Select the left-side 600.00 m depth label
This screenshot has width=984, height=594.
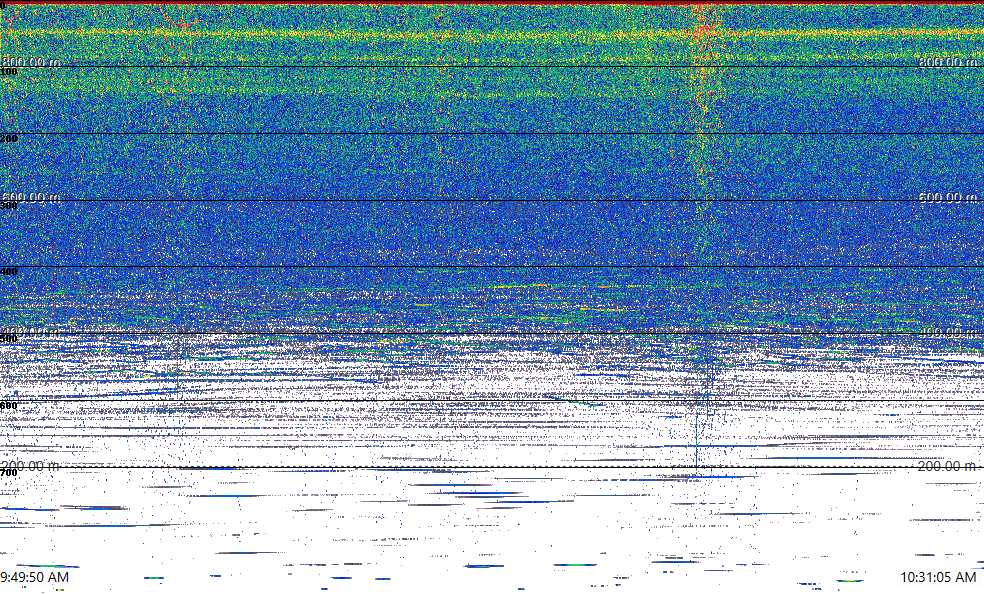click(x=31, y=197)
